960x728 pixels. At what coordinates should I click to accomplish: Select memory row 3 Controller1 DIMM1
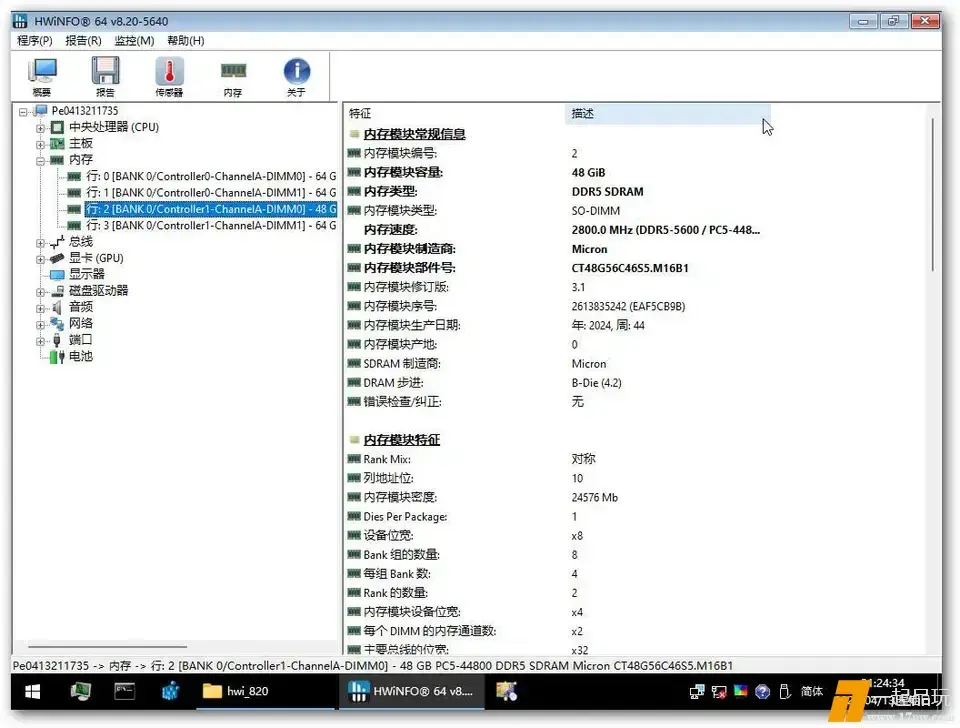click(211, 225)
